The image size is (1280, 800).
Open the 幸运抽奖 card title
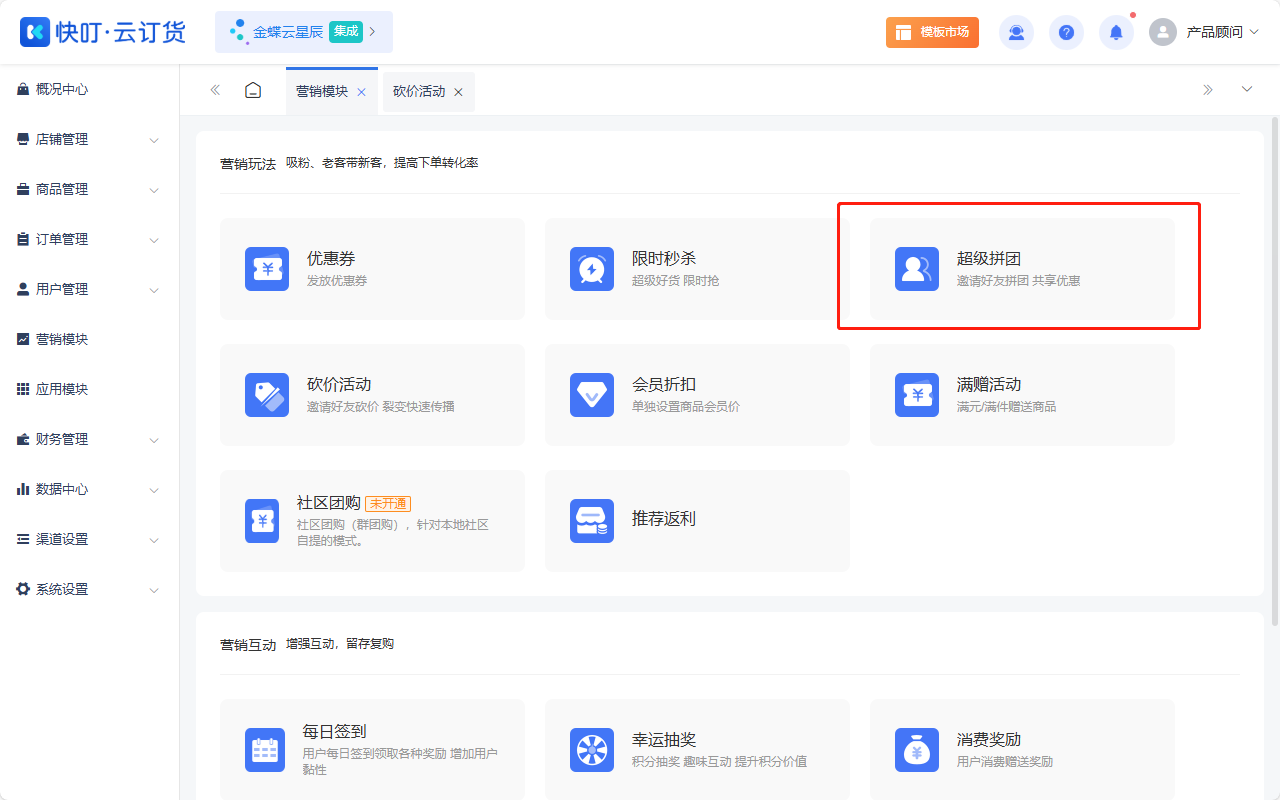pos(664,740)
